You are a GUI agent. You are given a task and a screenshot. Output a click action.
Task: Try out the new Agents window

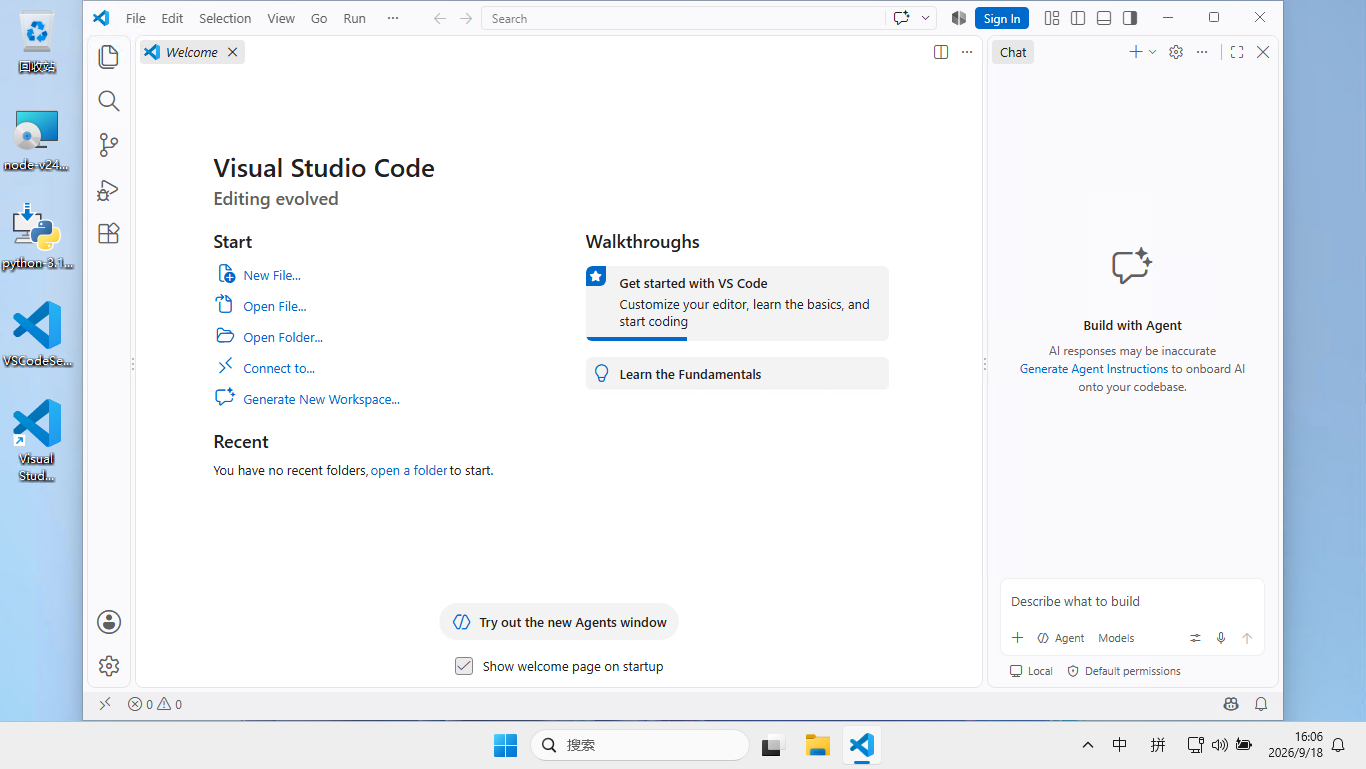pos(559,622)
